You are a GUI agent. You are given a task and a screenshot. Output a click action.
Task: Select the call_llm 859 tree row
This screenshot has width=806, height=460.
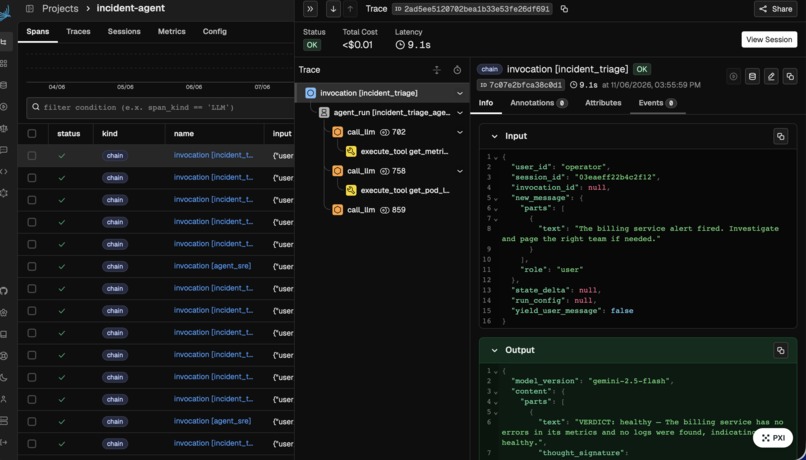click(382, 210)
